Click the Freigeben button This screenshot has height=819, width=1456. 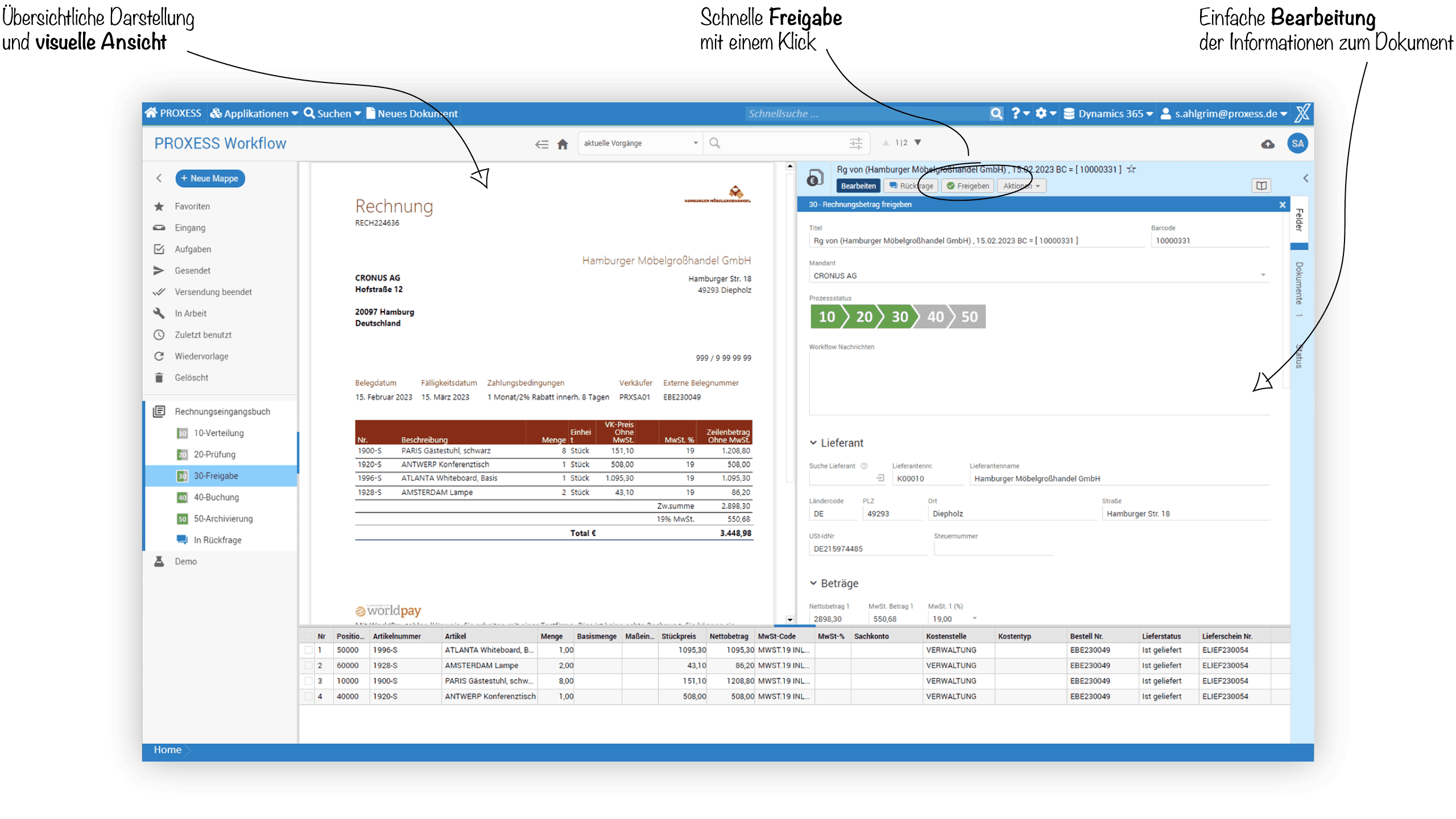[967, 185]
